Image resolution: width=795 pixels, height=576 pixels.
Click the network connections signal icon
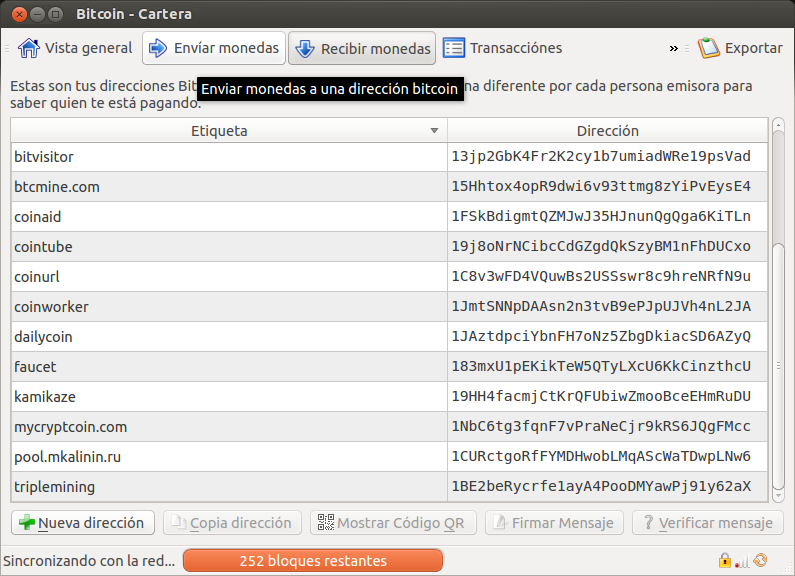(742, 561)
